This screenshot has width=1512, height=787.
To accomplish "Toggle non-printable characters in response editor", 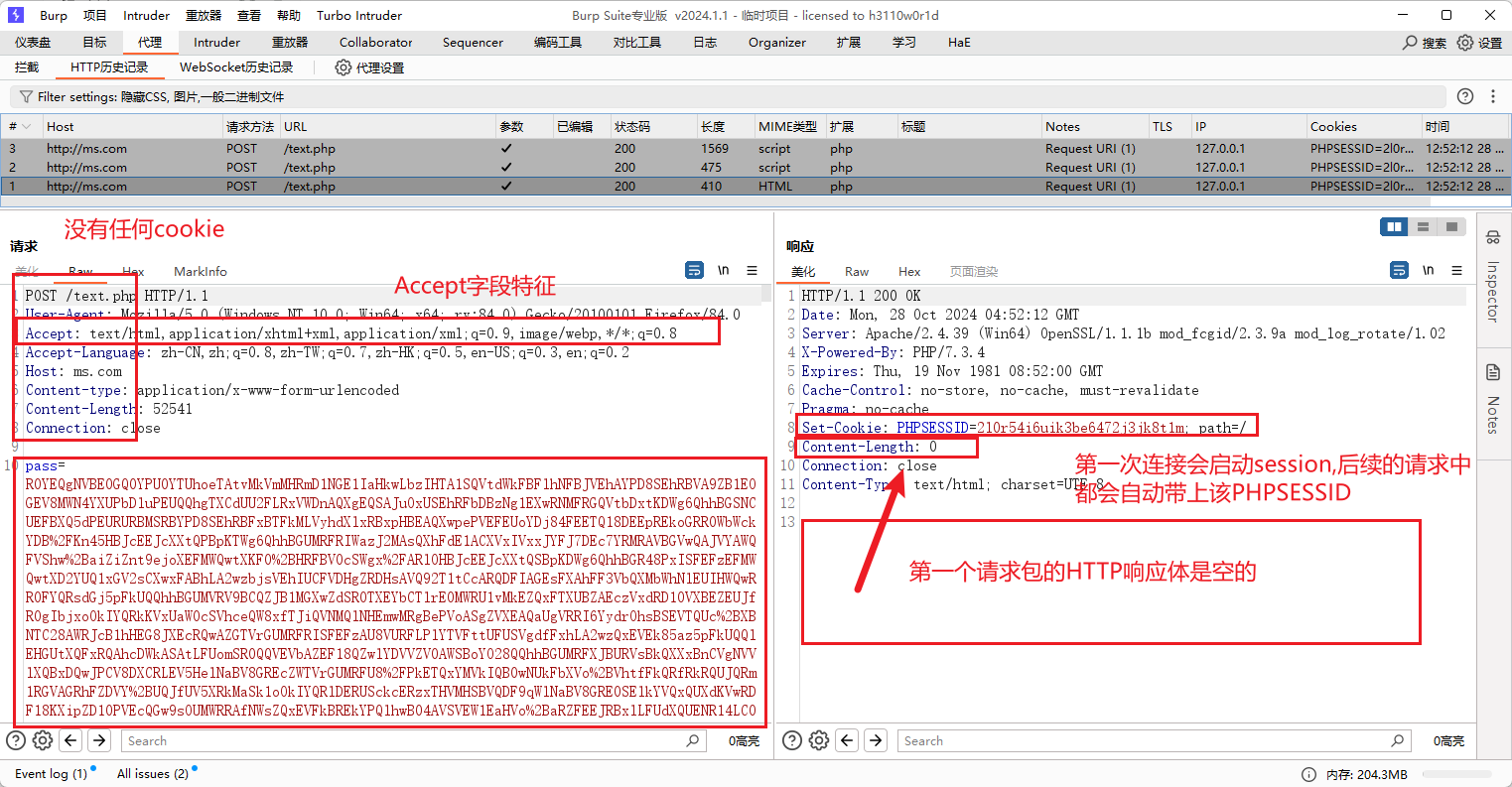I will tap(1428, 270).
